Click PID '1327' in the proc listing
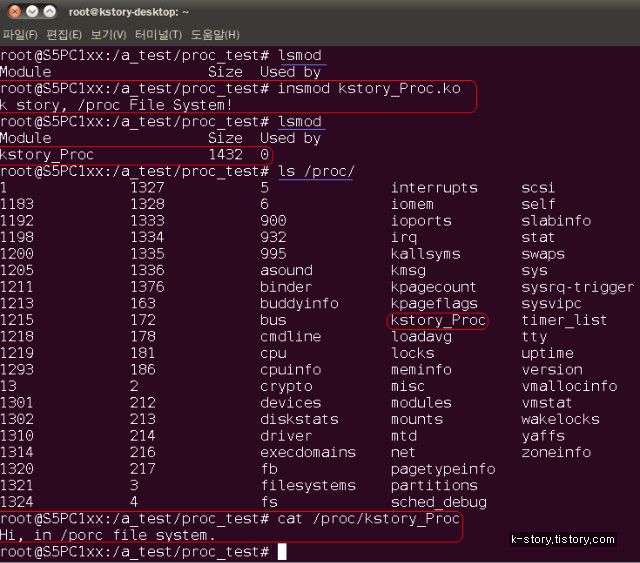Image resolution: width=640 pixels, height=563 pixels. click(x=147, y=188)
